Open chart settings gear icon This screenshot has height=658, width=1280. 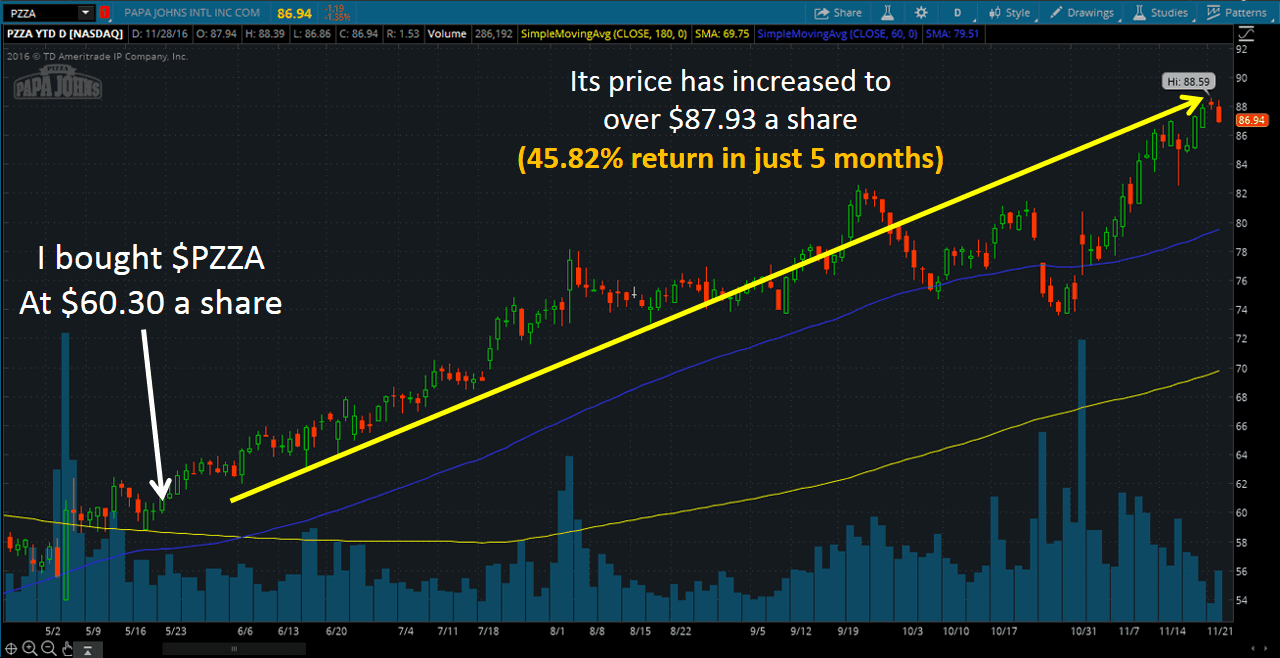click(x=921, y=13)
